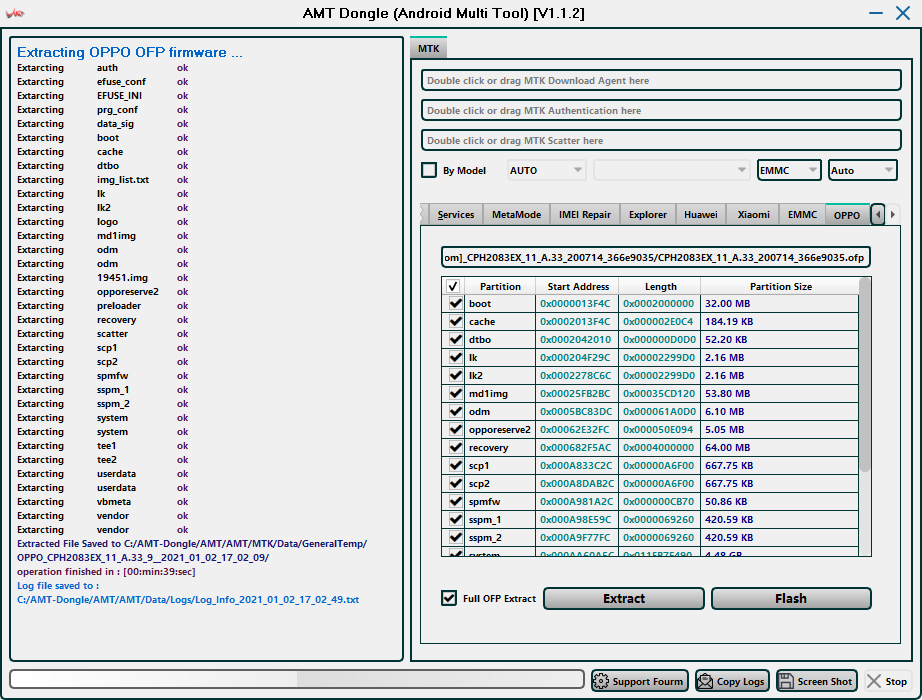Open the EMMC storage type dropdown
The image size is (922, 700).
click(x=789, y=170)
